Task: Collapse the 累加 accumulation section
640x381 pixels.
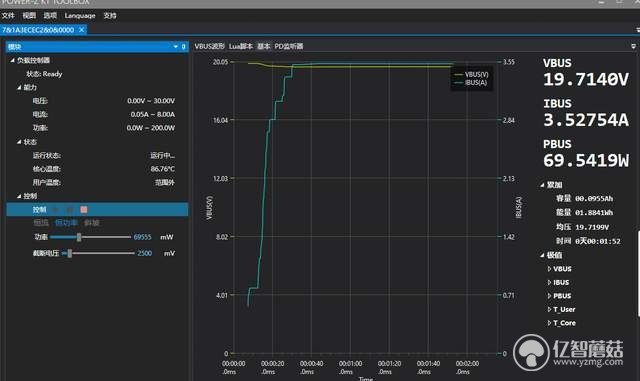Action: [x=542, y=185]
